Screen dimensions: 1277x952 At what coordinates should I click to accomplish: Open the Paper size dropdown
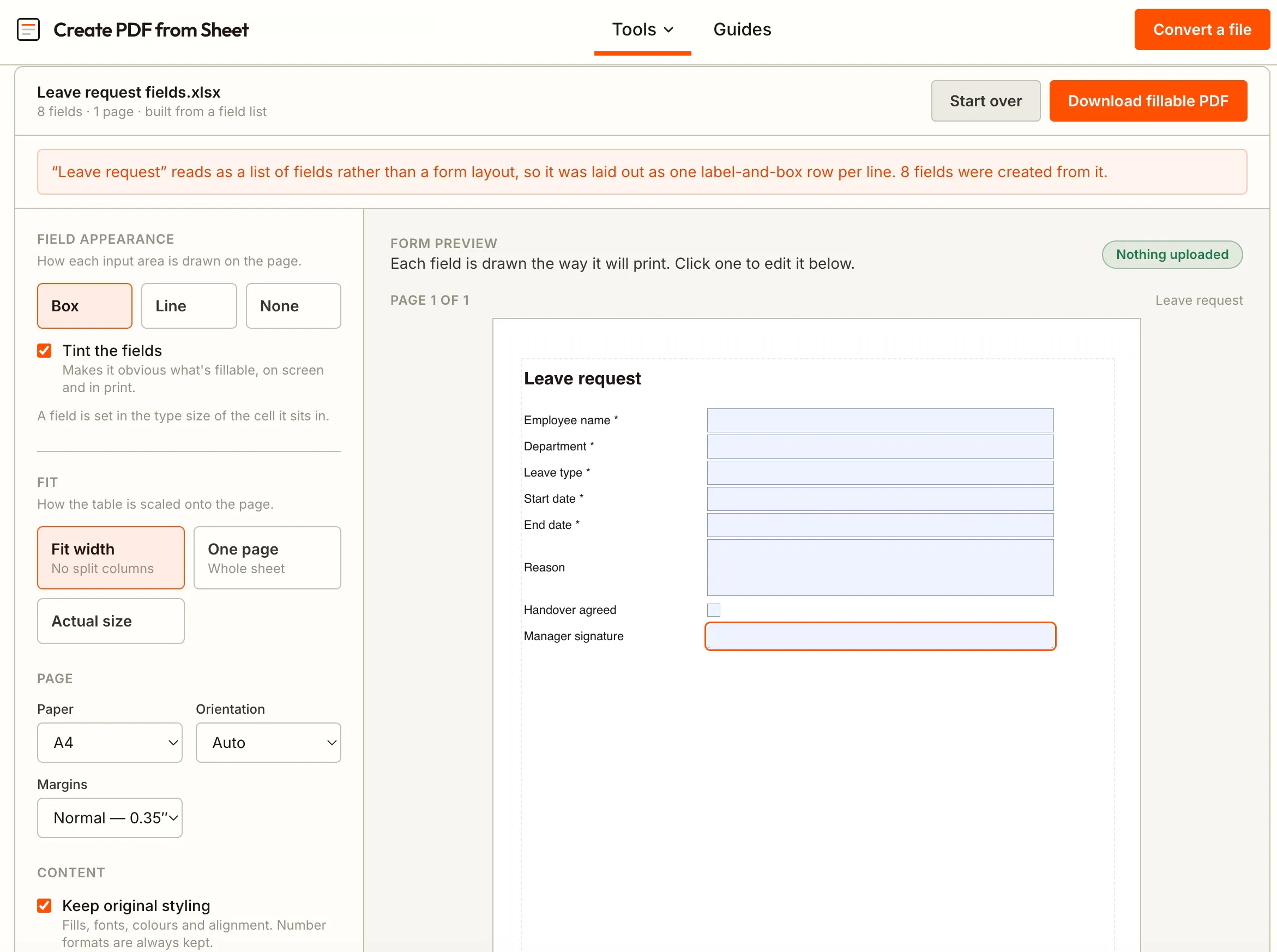(110, 742)
